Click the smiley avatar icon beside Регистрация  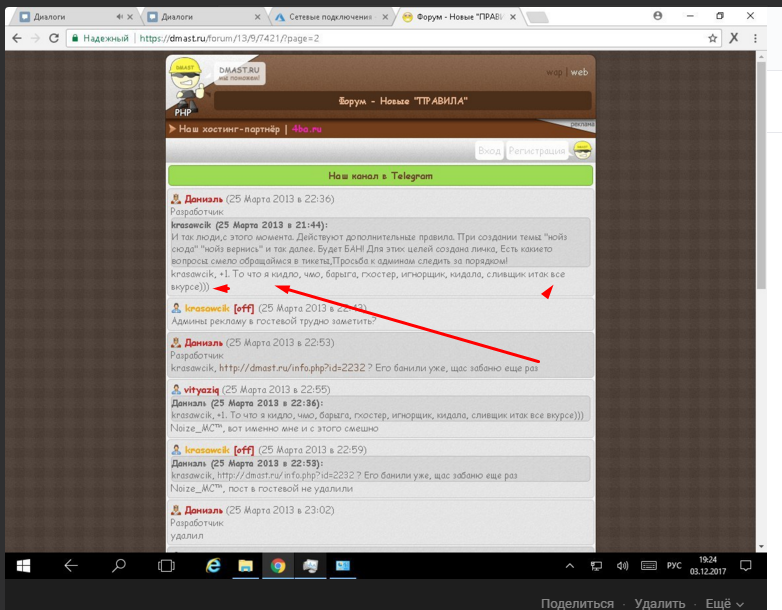[581, 150]
